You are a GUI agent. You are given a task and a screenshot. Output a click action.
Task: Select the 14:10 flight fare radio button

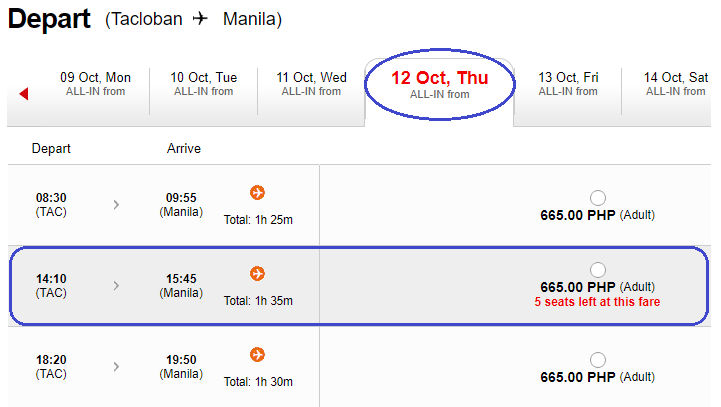point(597,270)
